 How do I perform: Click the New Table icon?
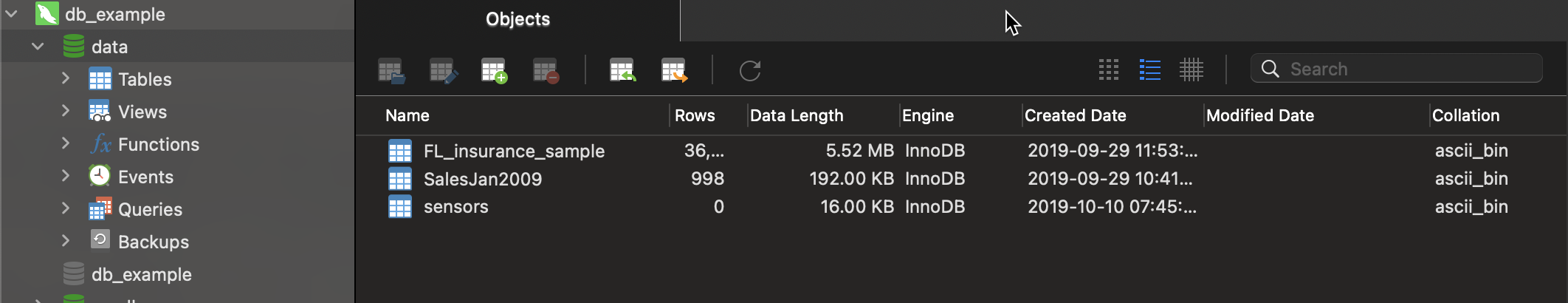point(494,71)
